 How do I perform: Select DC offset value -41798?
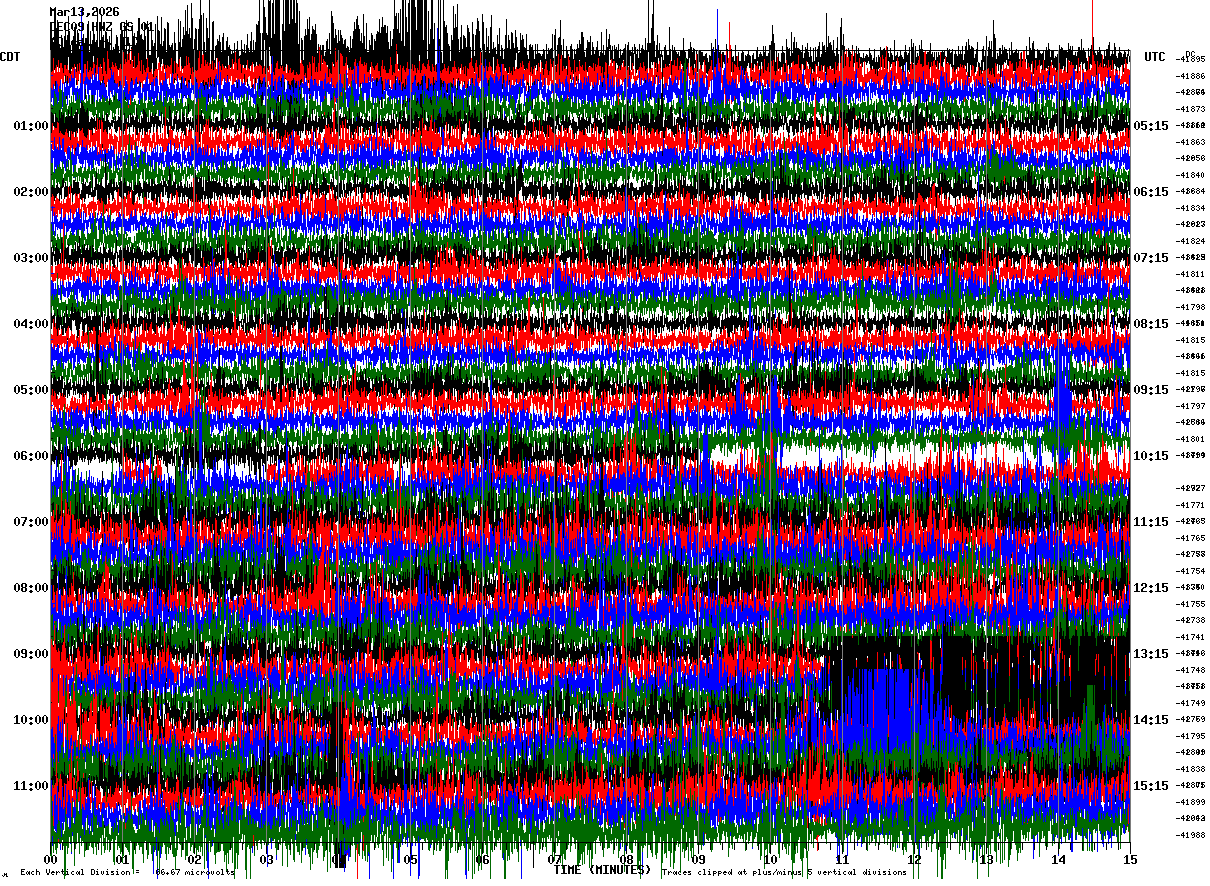1190,307
